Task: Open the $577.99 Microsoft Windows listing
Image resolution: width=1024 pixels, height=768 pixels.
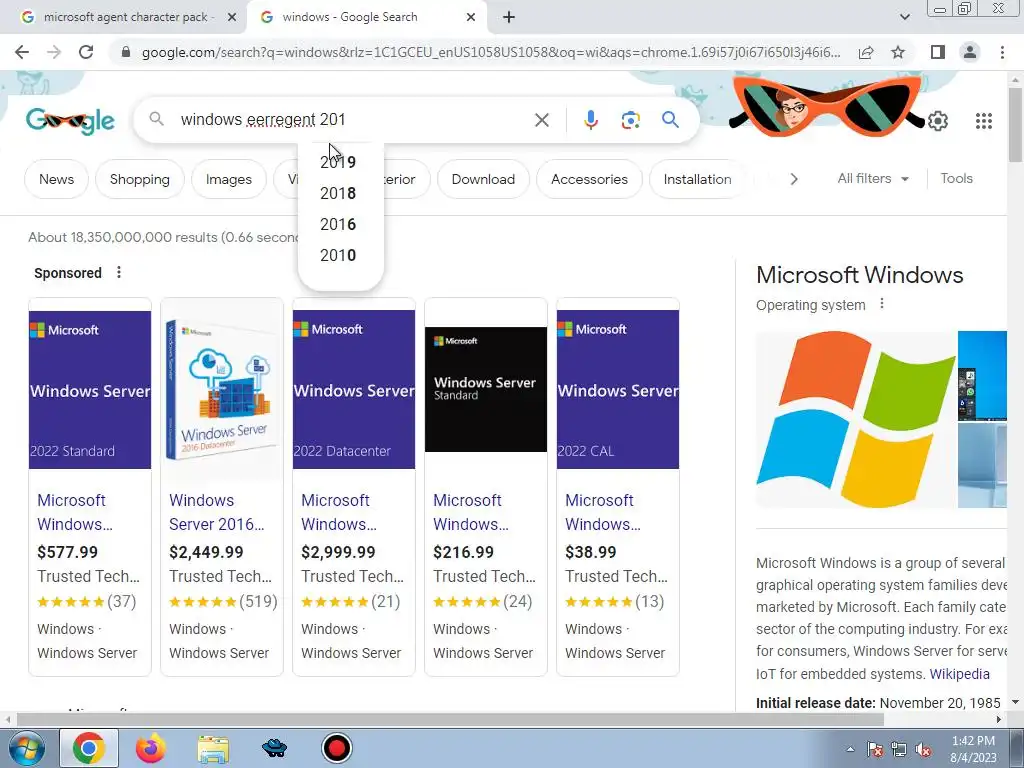Action: pyautogui.click(x=74, y=512)
